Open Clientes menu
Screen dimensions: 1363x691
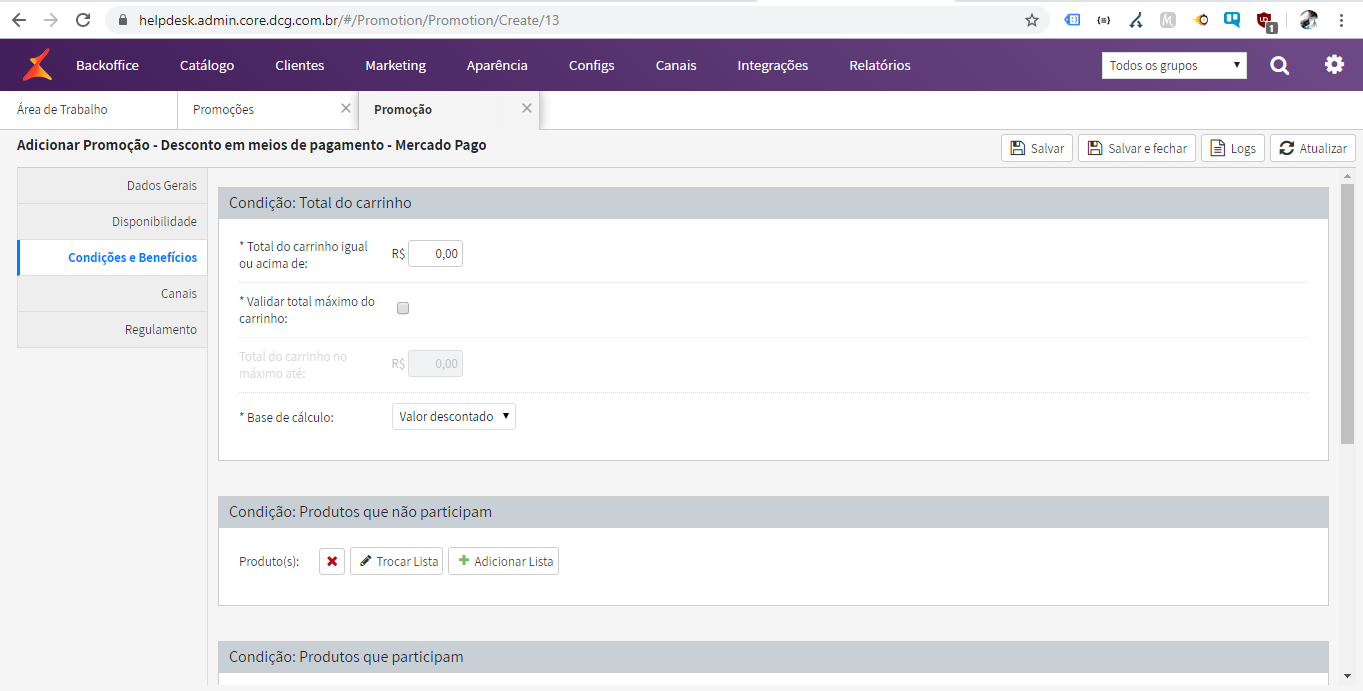[300, 65]
